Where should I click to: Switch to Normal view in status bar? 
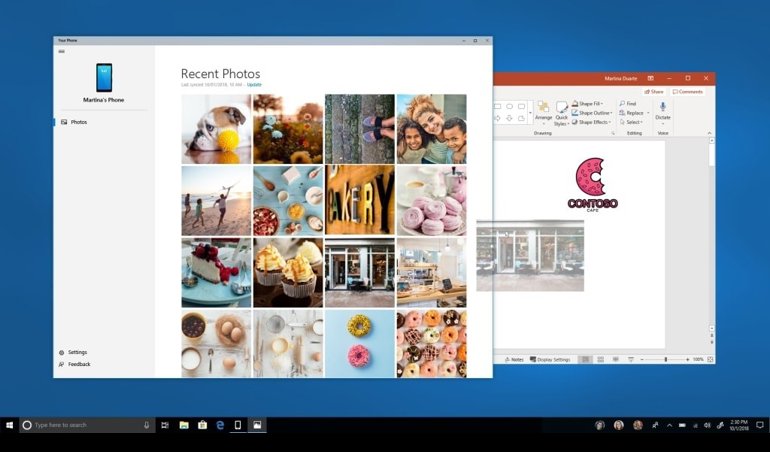click(585, 359)
